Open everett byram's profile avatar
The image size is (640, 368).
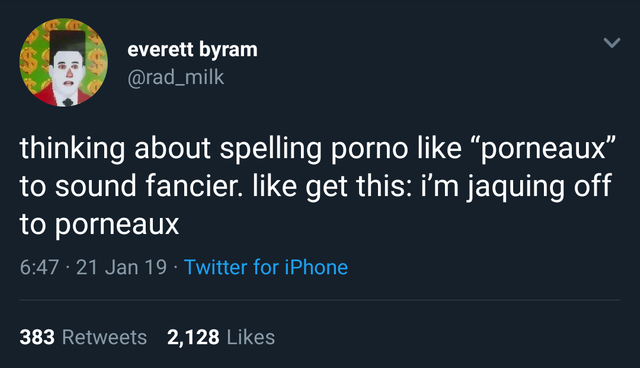point(64,62)
